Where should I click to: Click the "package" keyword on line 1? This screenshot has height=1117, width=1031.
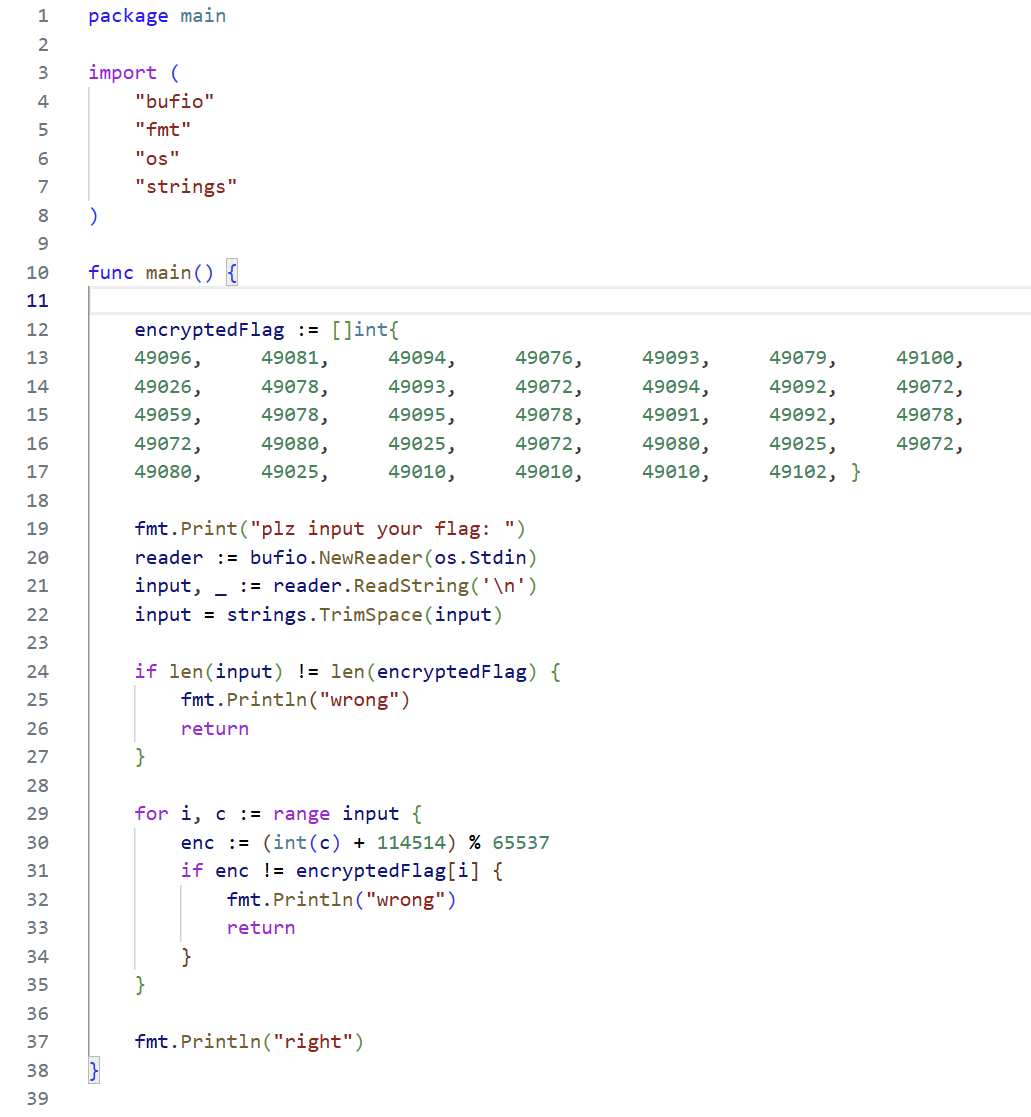[x=128, y=16]
